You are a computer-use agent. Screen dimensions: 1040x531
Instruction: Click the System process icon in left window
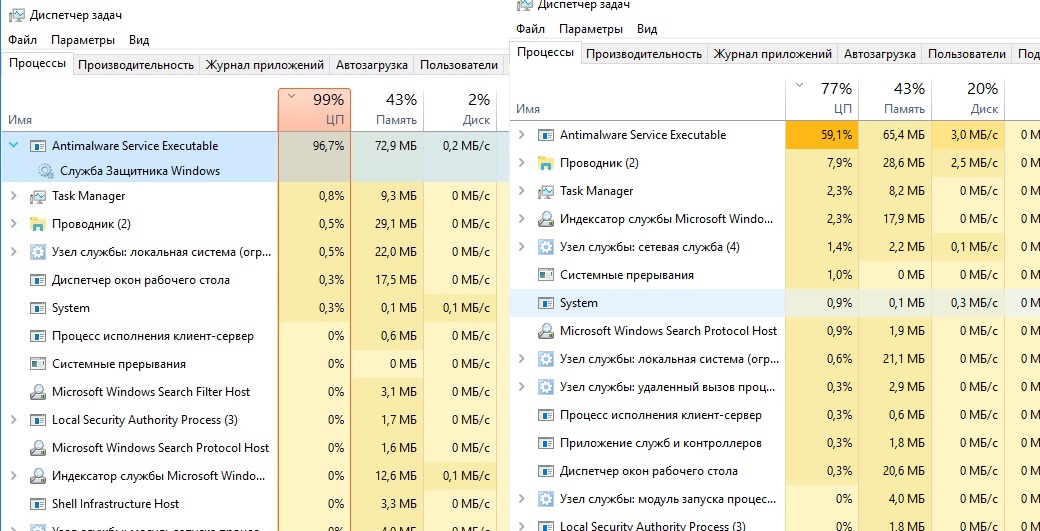coord(38,308)
